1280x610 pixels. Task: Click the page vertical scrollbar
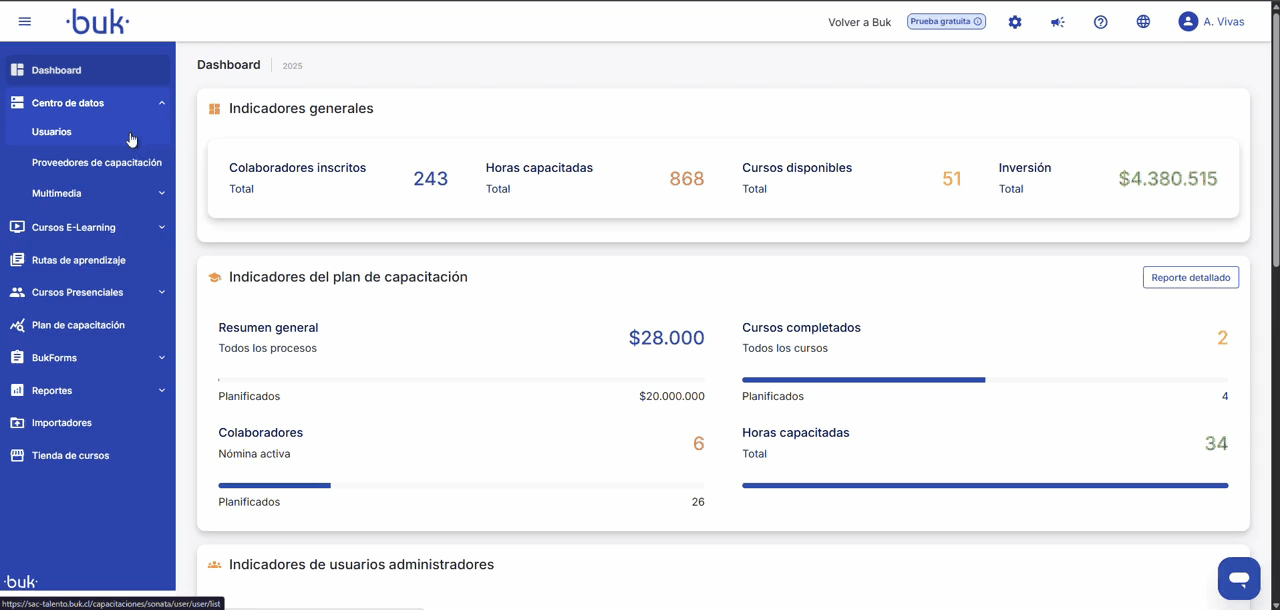coord(1275,150)
